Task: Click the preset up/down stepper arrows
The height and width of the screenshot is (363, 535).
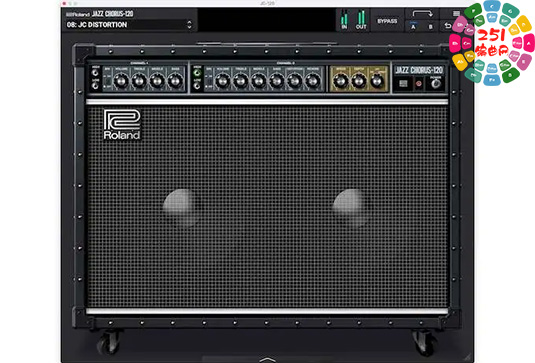Action: click(x=190, y=25)
